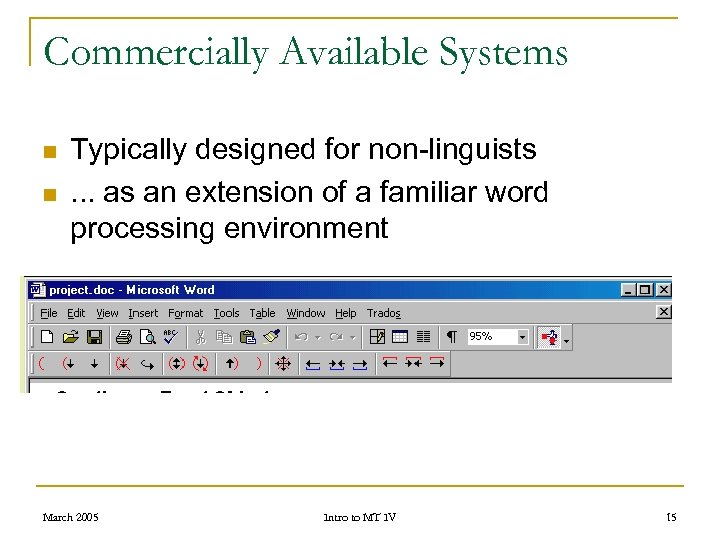Click the Undo arrow icon
Image resolution: width=720 pixels, height=540 pixels.
[301, 338]
